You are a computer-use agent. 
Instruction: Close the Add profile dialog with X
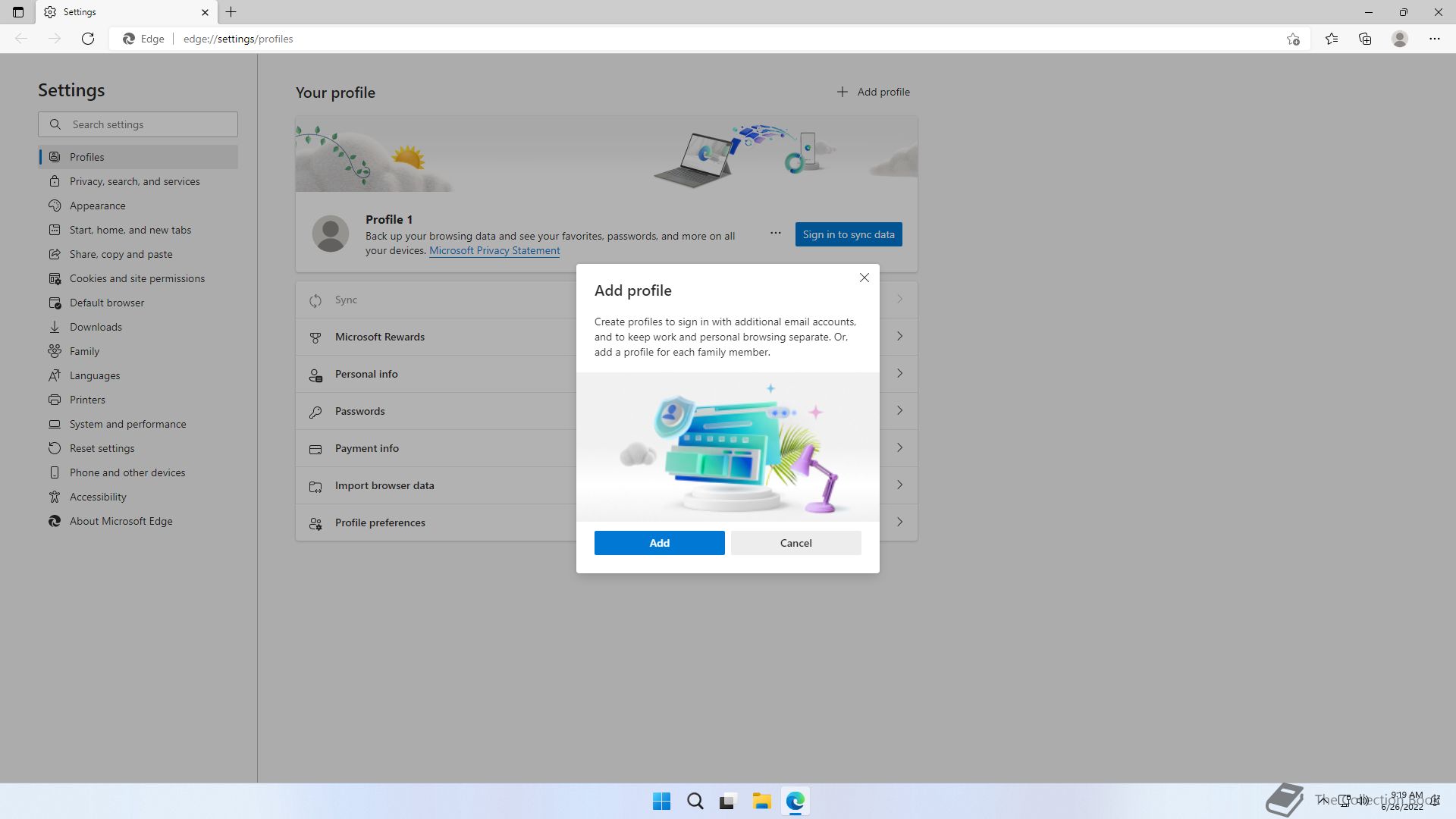864,278
